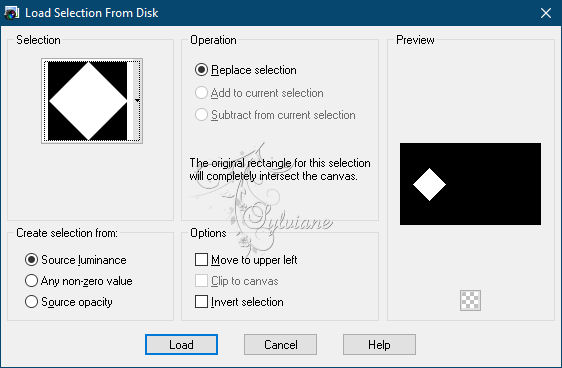Click the black preview image with diamond
Viewport: 562px width, 368px height.
tap(470, 184)
